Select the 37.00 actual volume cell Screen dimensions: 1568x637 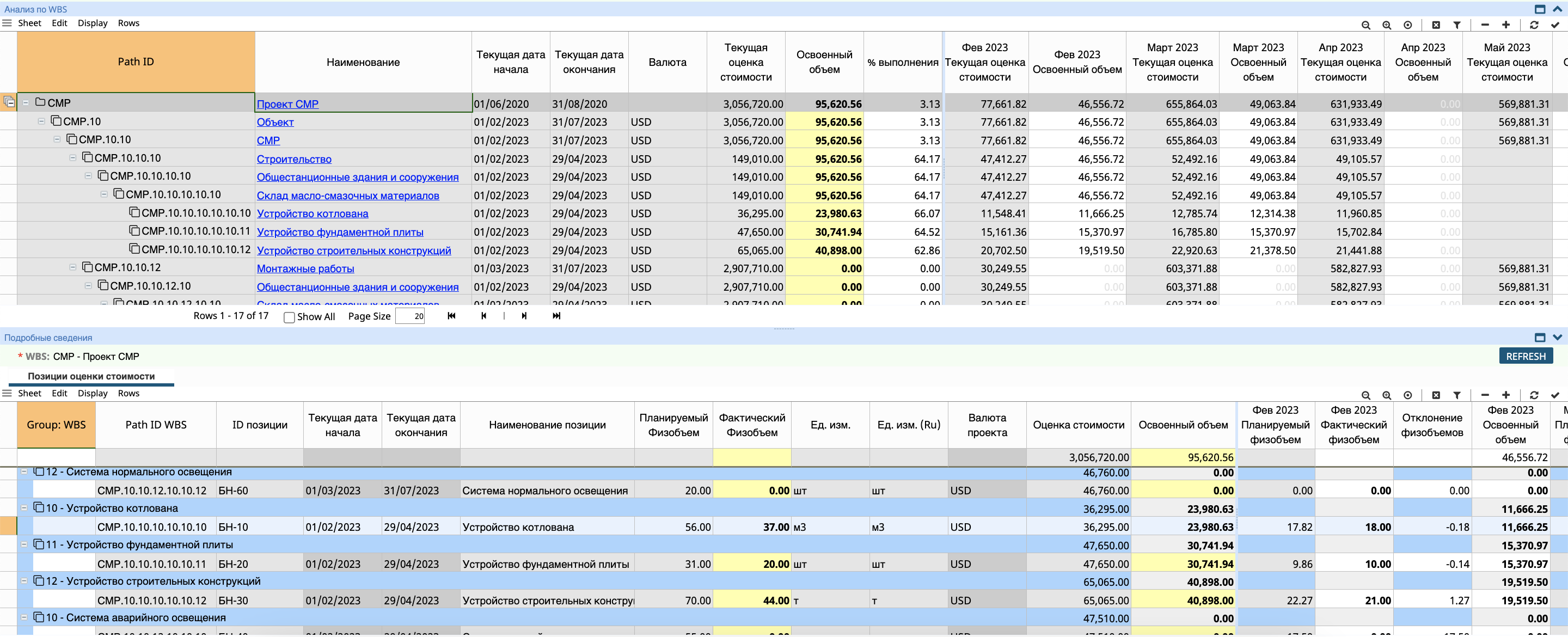pyautogui.click(x=752, y=528)
